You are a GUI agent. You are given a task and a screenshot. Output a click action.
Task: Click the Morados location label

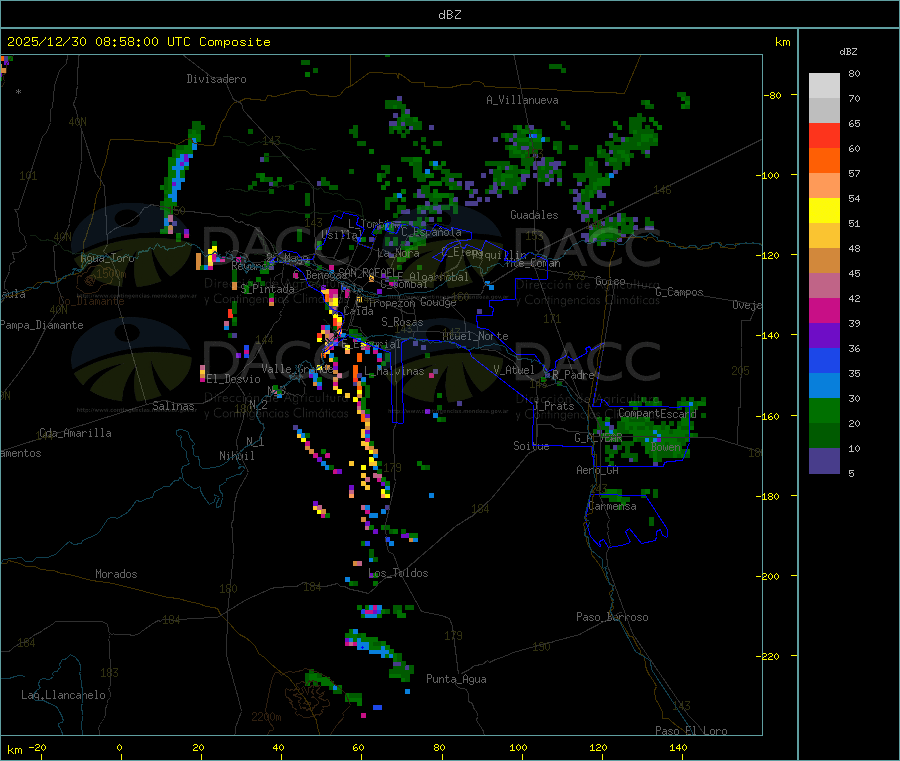[117, 574]
